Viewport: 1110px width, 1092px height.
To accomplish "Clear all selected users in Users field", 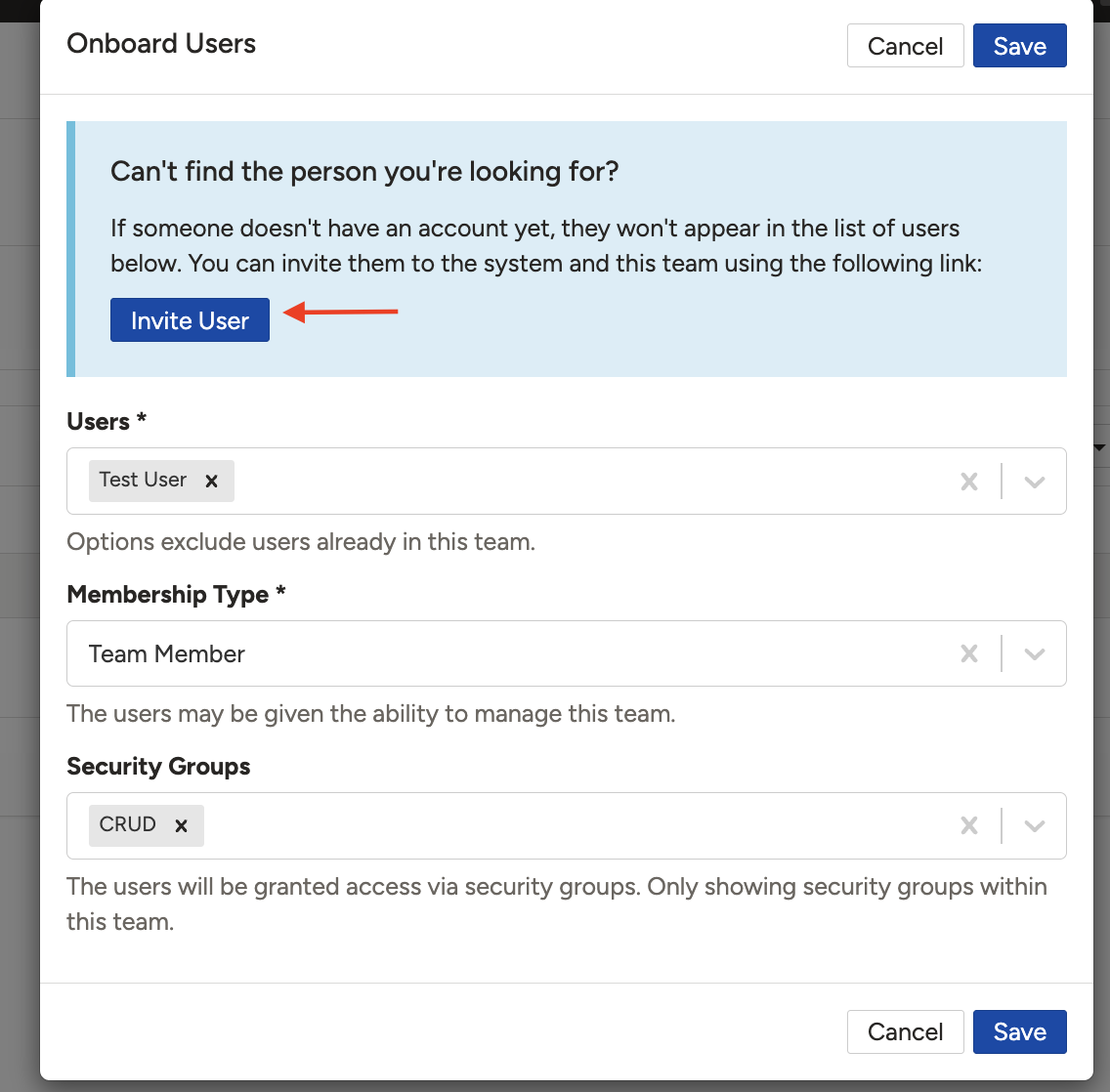I will [969, 482].
